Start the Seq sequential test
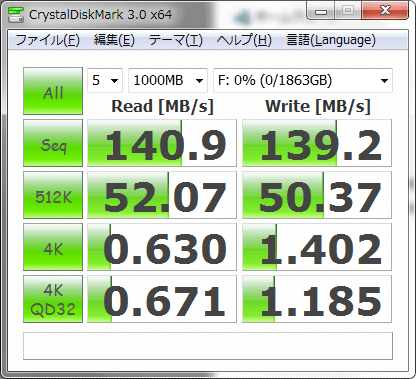The height and width of the screenshot is (379, 416). tap(53, 143)
